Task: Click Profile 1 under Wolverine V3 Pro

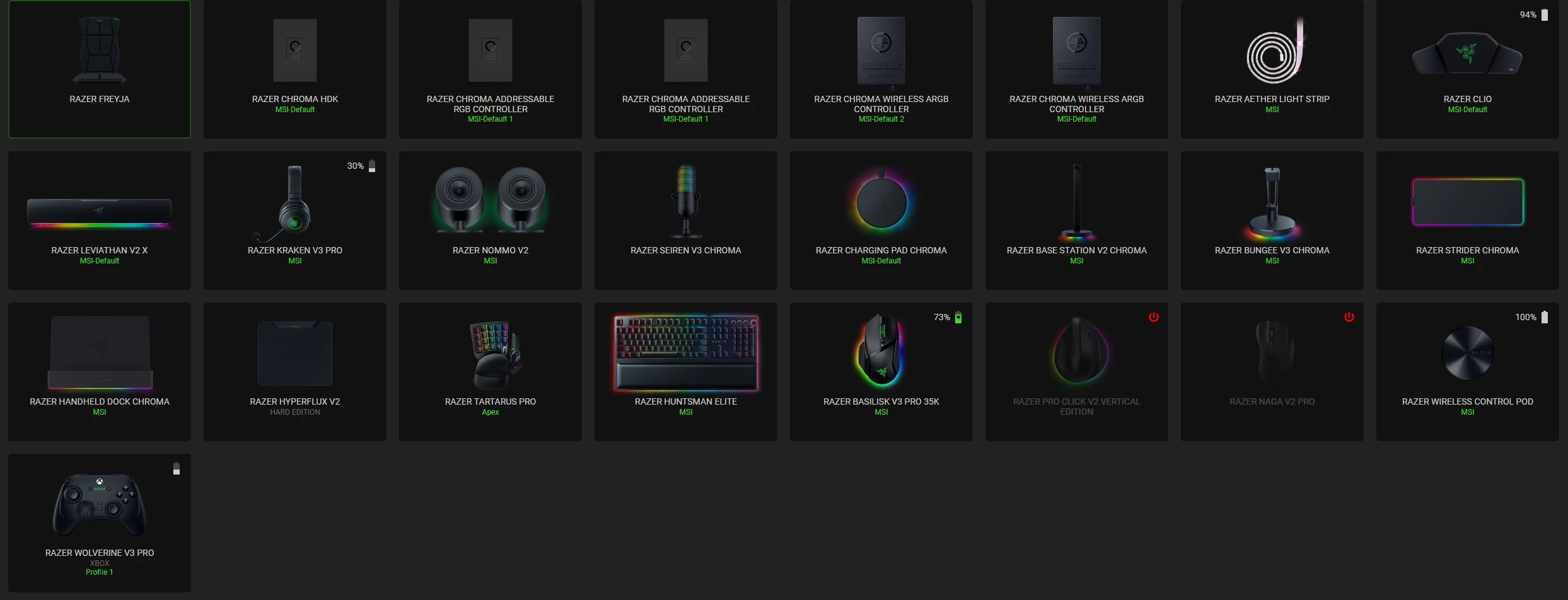Action: pos(100,572)
